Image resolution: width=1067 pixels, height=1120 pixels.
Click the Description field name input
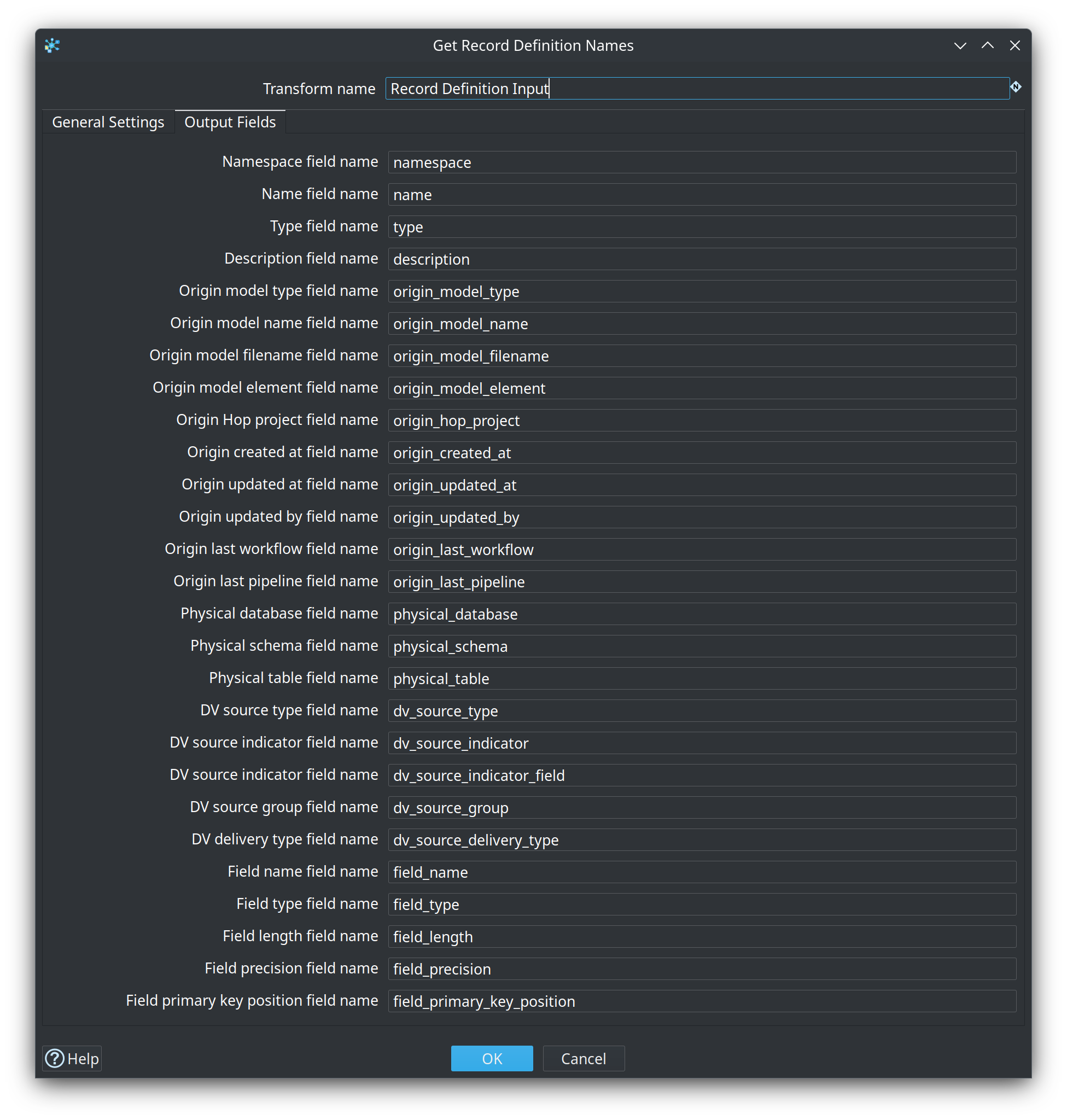(x=702, y=259)
